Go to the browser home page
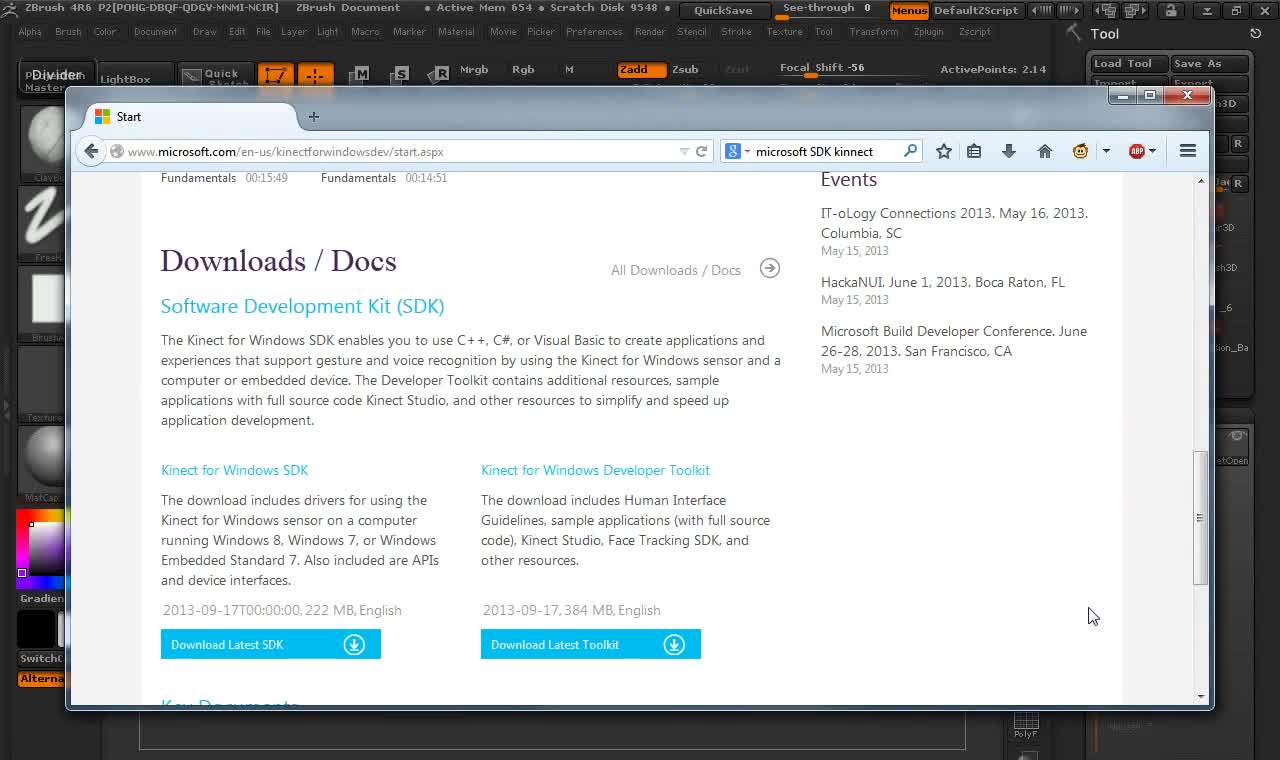This screenshot has width=1280, height=760. click(x=1045, y=151)
